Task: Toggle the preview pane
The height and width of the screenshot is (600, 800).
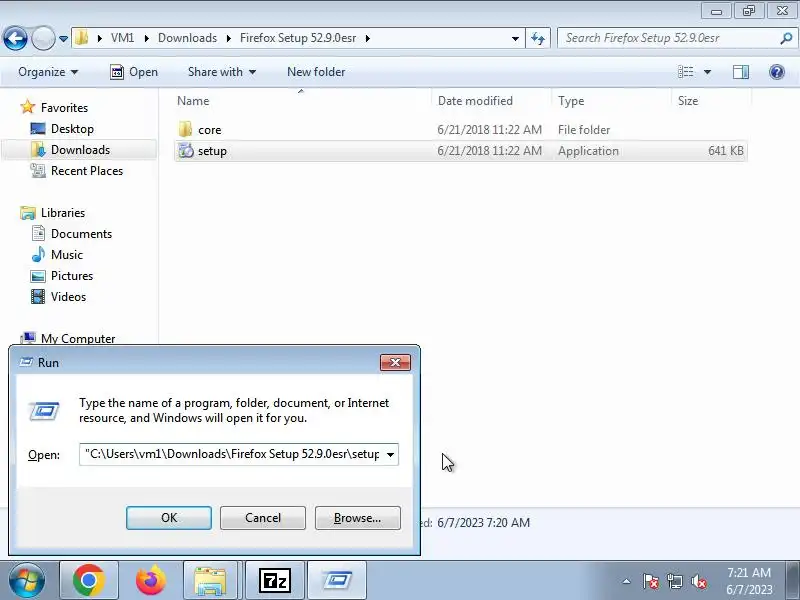Action: tap(741, 72)
